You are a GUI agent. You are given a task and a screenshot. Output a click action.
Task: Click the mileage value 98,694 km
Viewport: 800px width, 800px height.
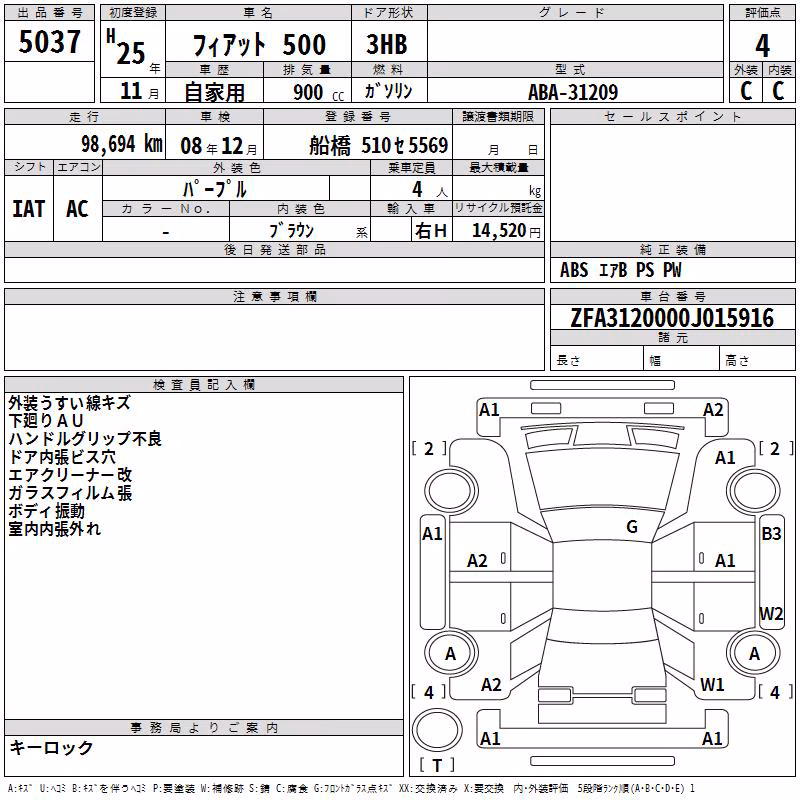tap(122, 144)
